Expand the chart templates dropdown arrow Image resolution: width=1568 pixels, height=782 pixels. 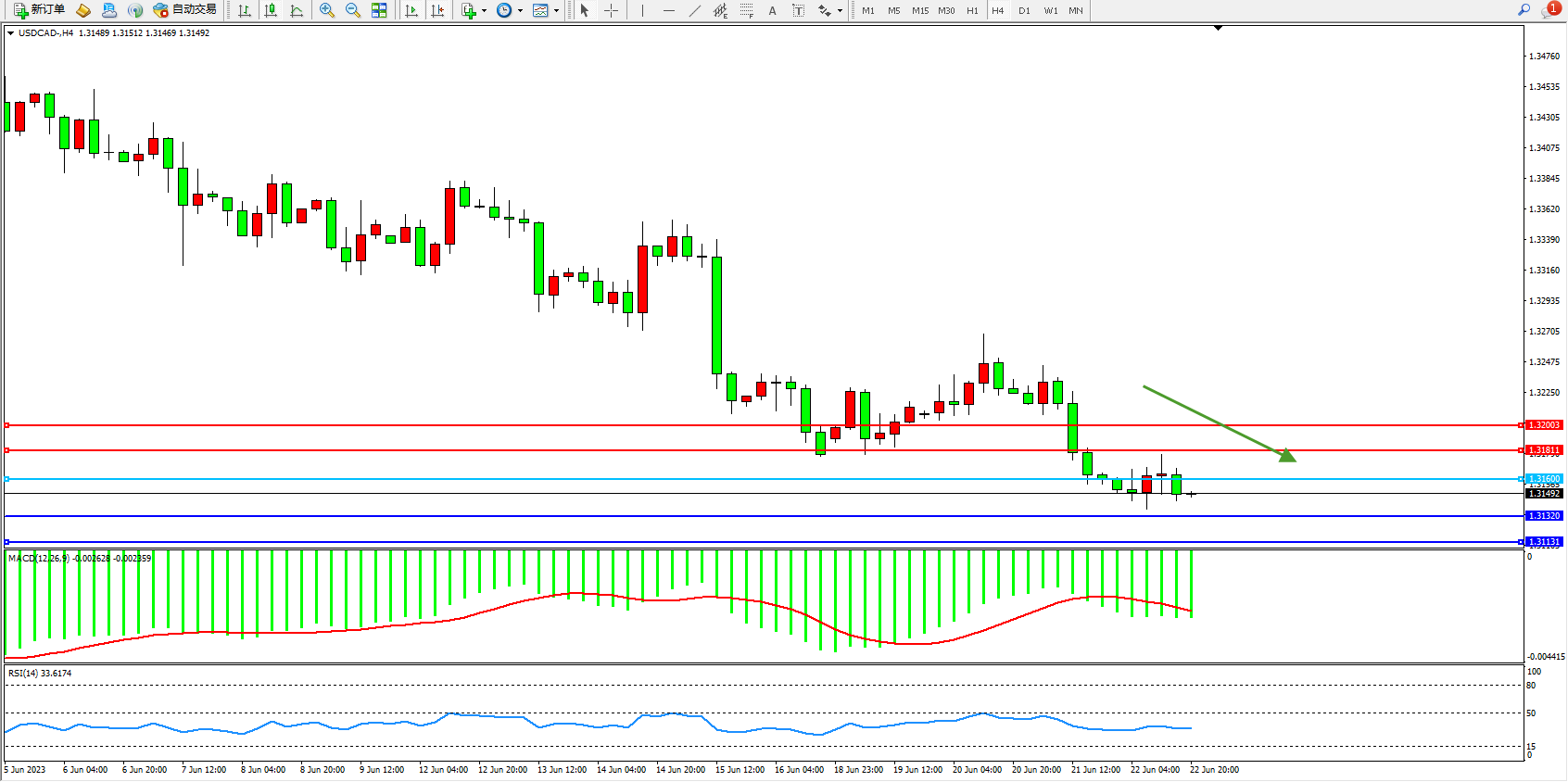pyautogui.click(x=556, y=11)
